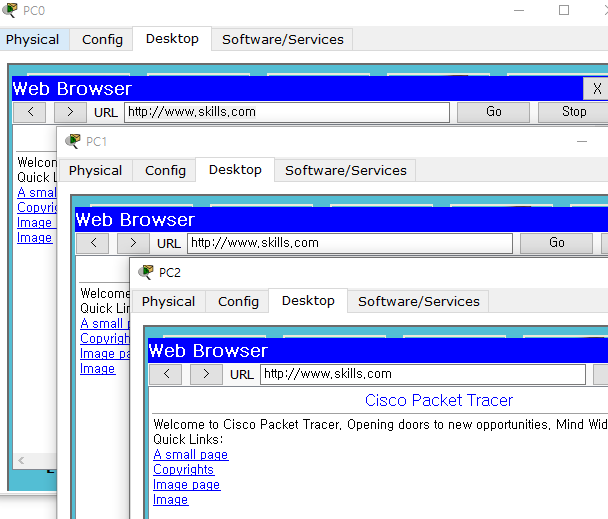This screenshot has height=519, width=608.
Task: Go forward in PC0 web browser
Action: click(70, 112)
